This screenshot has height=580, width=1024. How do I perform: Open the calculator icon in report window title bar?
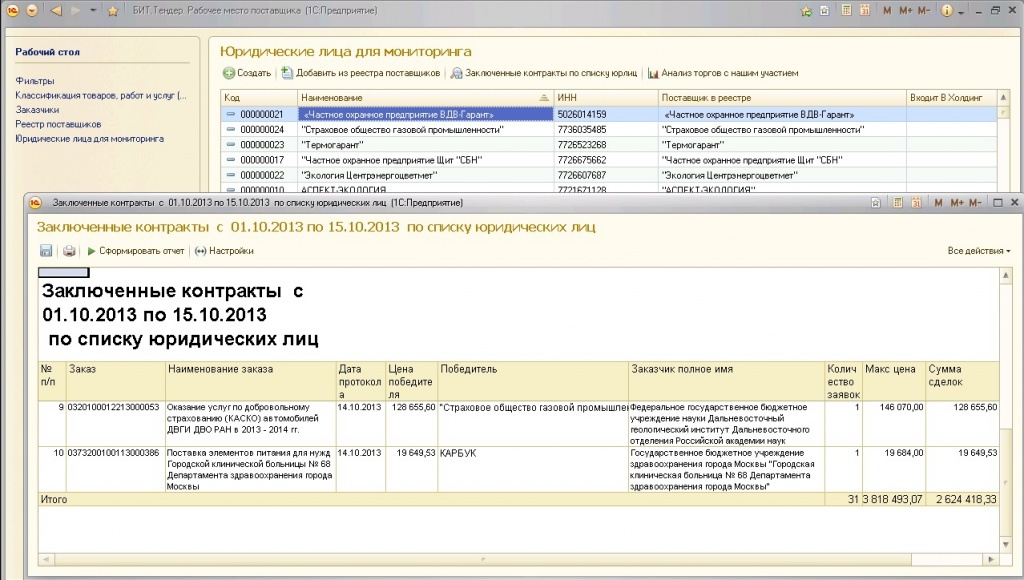pyautogui.click(x=898, y=202)
